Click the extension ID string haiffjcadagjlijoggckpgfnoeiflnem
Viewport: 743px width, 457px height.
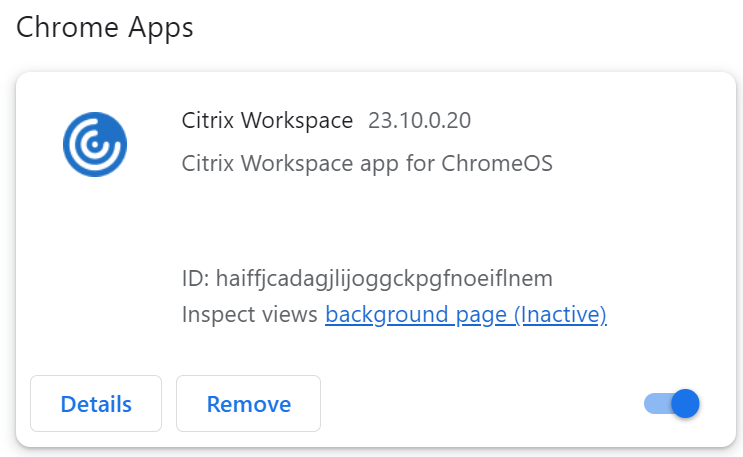(384, 277)
